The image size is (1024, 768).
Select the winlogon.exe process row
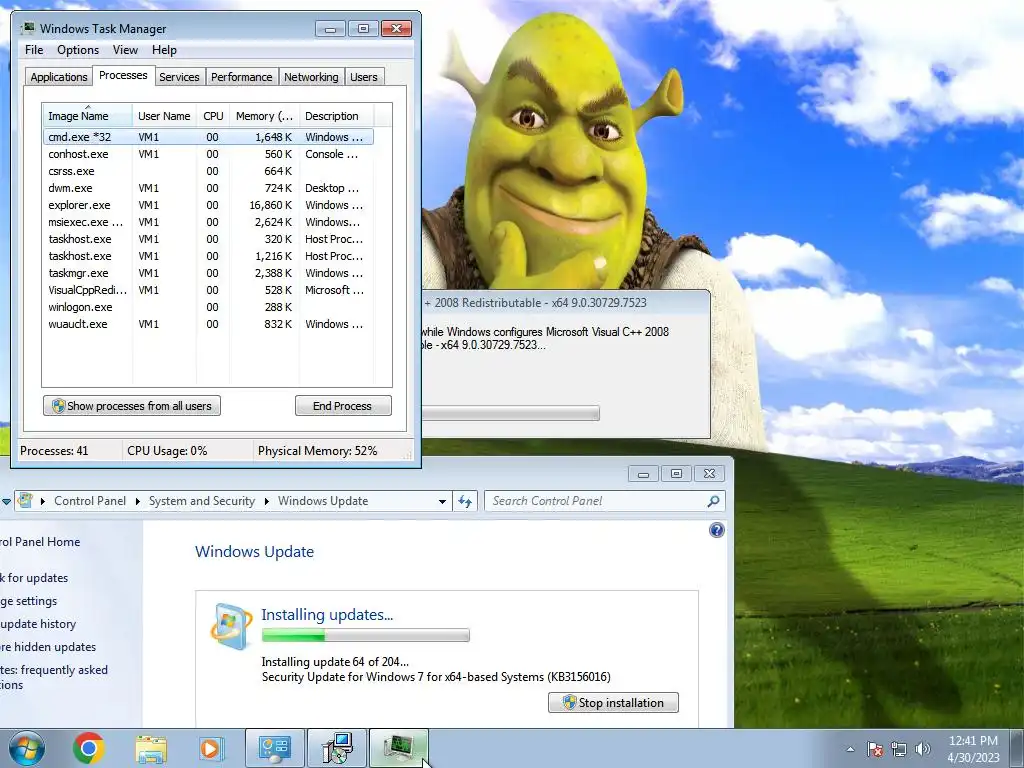pyautogui.click(x=208, y=307)
